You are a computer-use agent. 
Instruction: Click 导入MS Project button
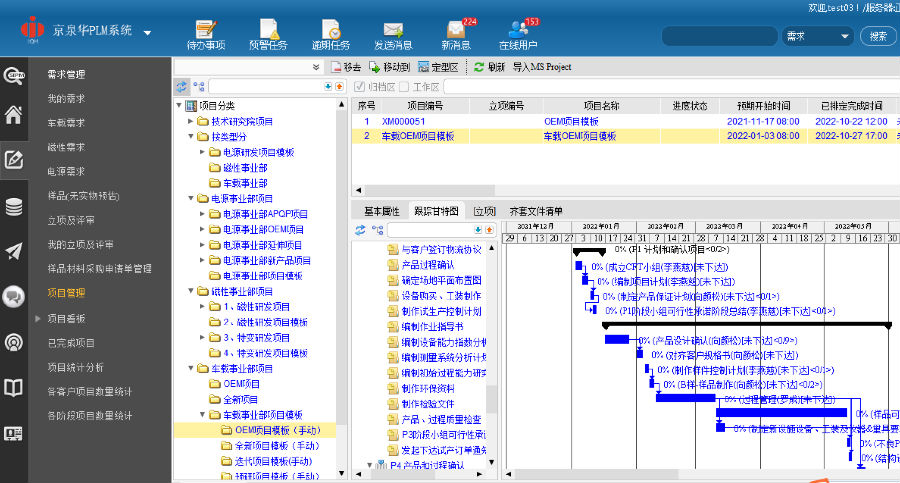pyautogui.click(x=542, y=67)
